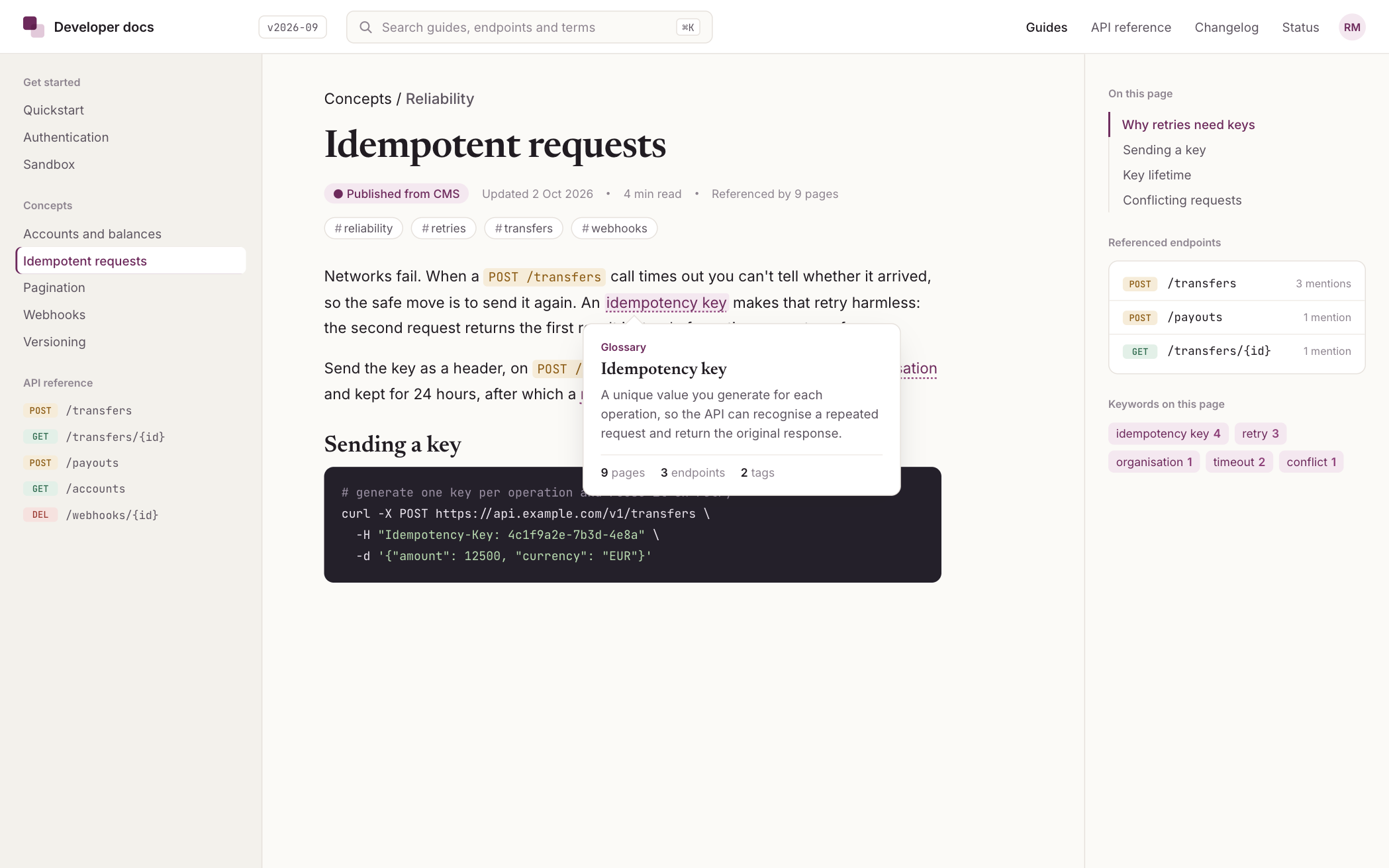This screenshot has height=868, width=1389.
Task: Click the Reliability breadcrumb link
Action: 440,99
